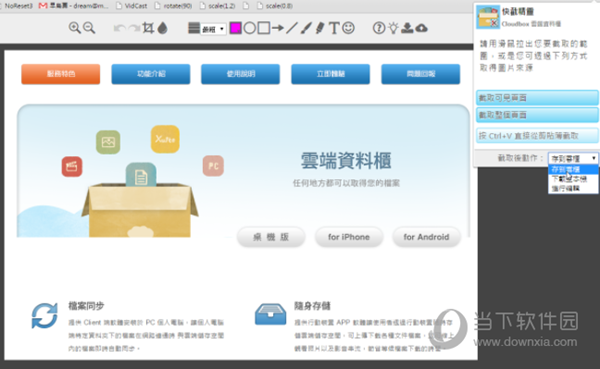Select the highlighter marker tool
The width and height of the screenshot is (600, 369).
coord(320,28)
